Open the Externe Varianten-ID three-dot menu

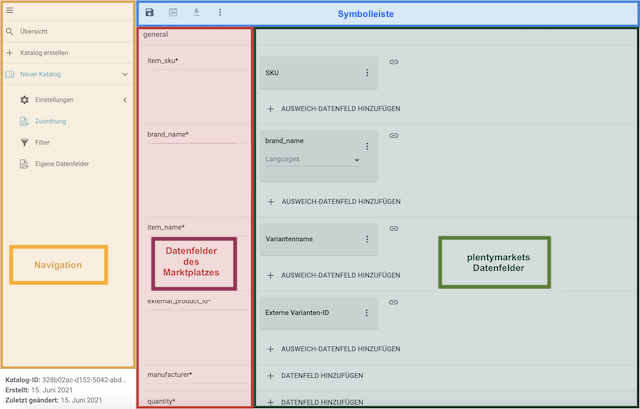[x=367, y=313]
